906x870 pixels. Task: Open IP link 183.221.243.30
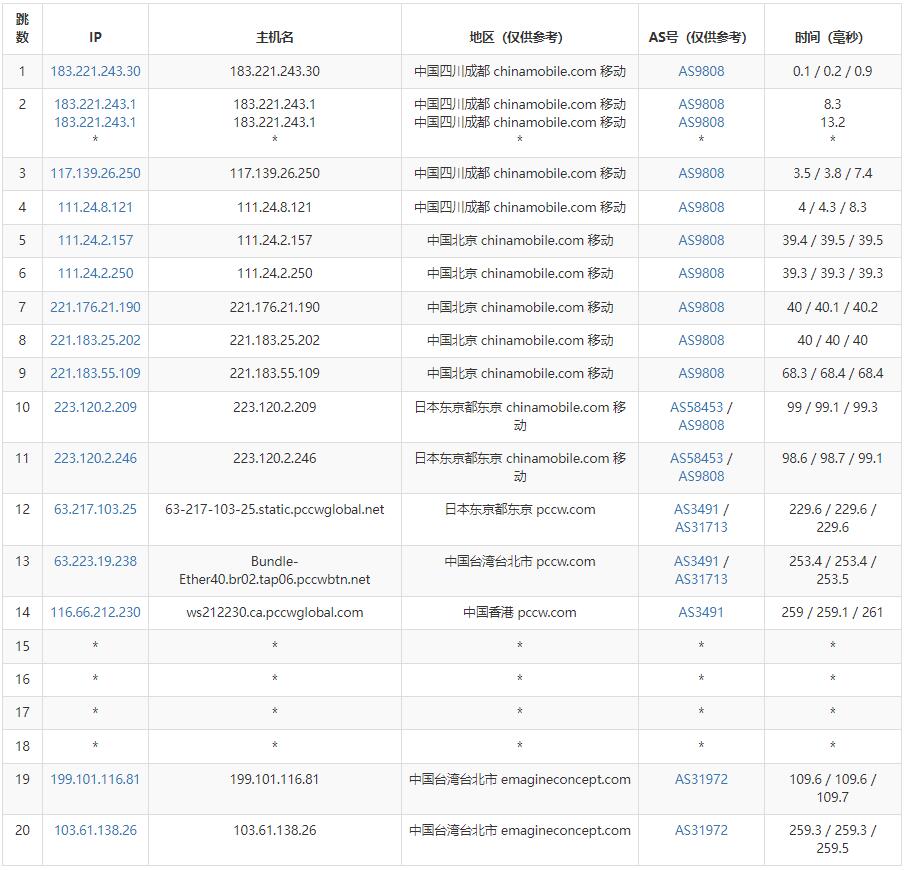(x=95, y=71)
